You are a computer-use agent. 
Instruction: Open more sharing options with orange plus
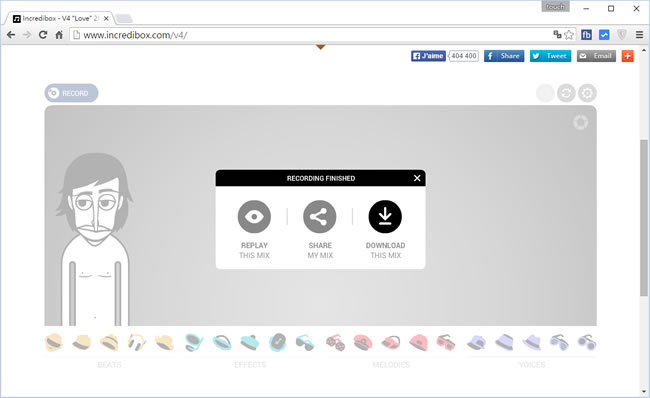[628, 56]
